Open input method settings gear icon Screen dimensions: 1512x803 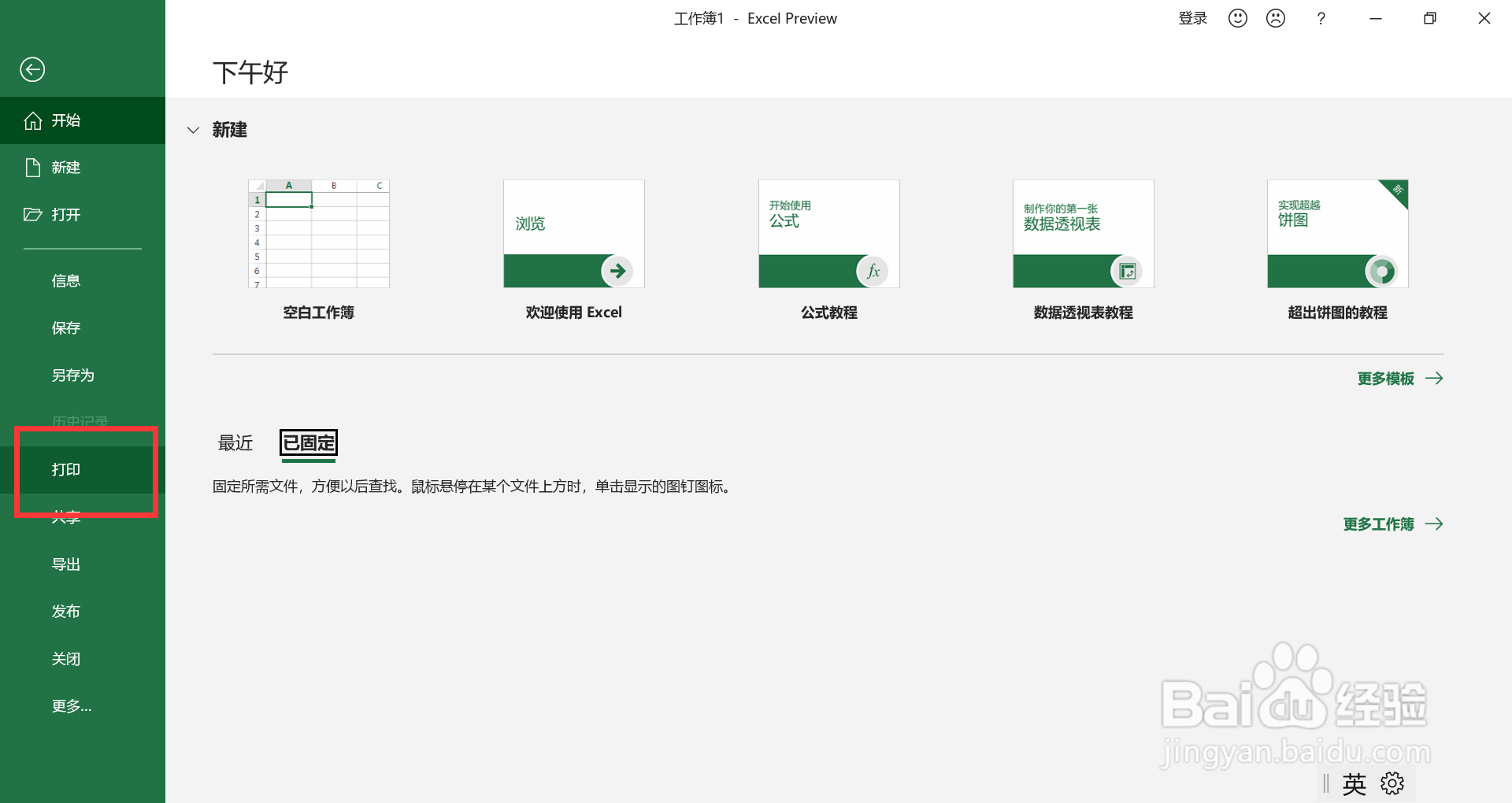[x=1392, y=783]
